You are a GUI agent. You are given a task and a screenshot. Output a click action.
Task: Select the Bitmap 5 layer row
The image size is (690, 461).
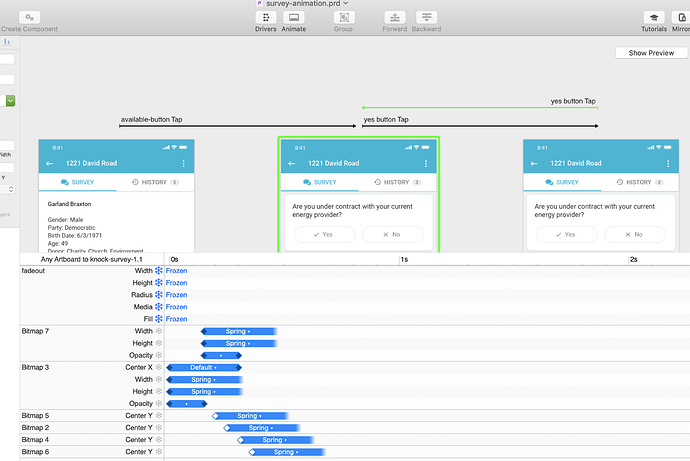tap(35, 415)
